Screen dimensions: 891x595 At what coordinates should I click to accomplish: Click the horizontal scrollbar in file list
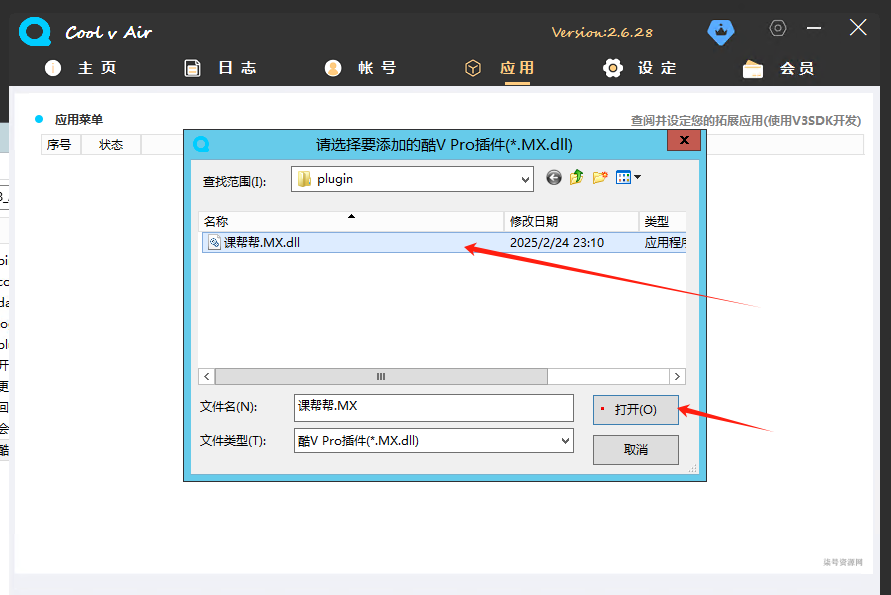380,376
